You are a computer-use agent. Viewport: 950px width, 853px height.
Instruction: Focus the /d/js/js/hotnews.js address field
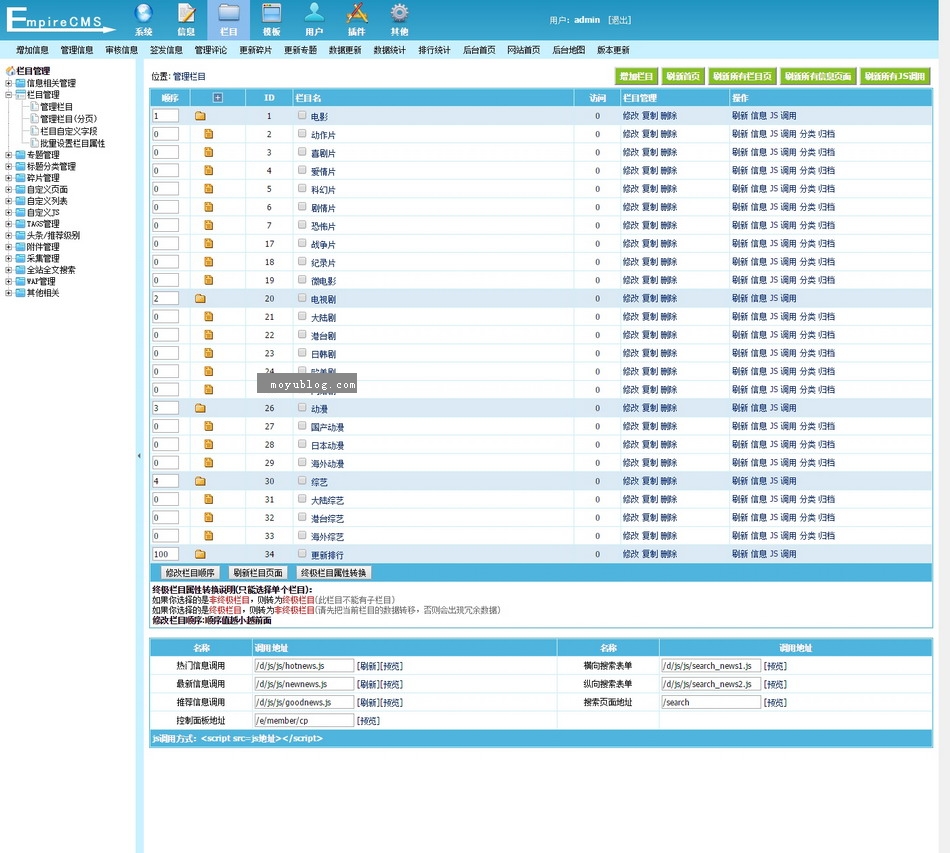304,666
